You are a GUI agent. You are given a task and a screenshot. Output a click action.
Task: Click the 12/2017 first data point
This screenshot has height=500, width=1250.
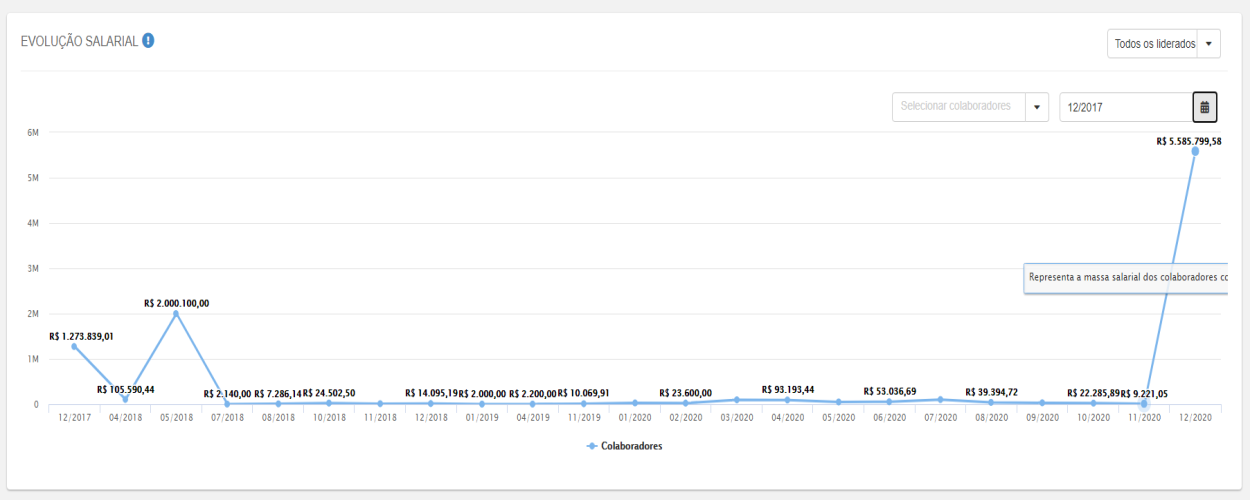[x=74, y=346]
